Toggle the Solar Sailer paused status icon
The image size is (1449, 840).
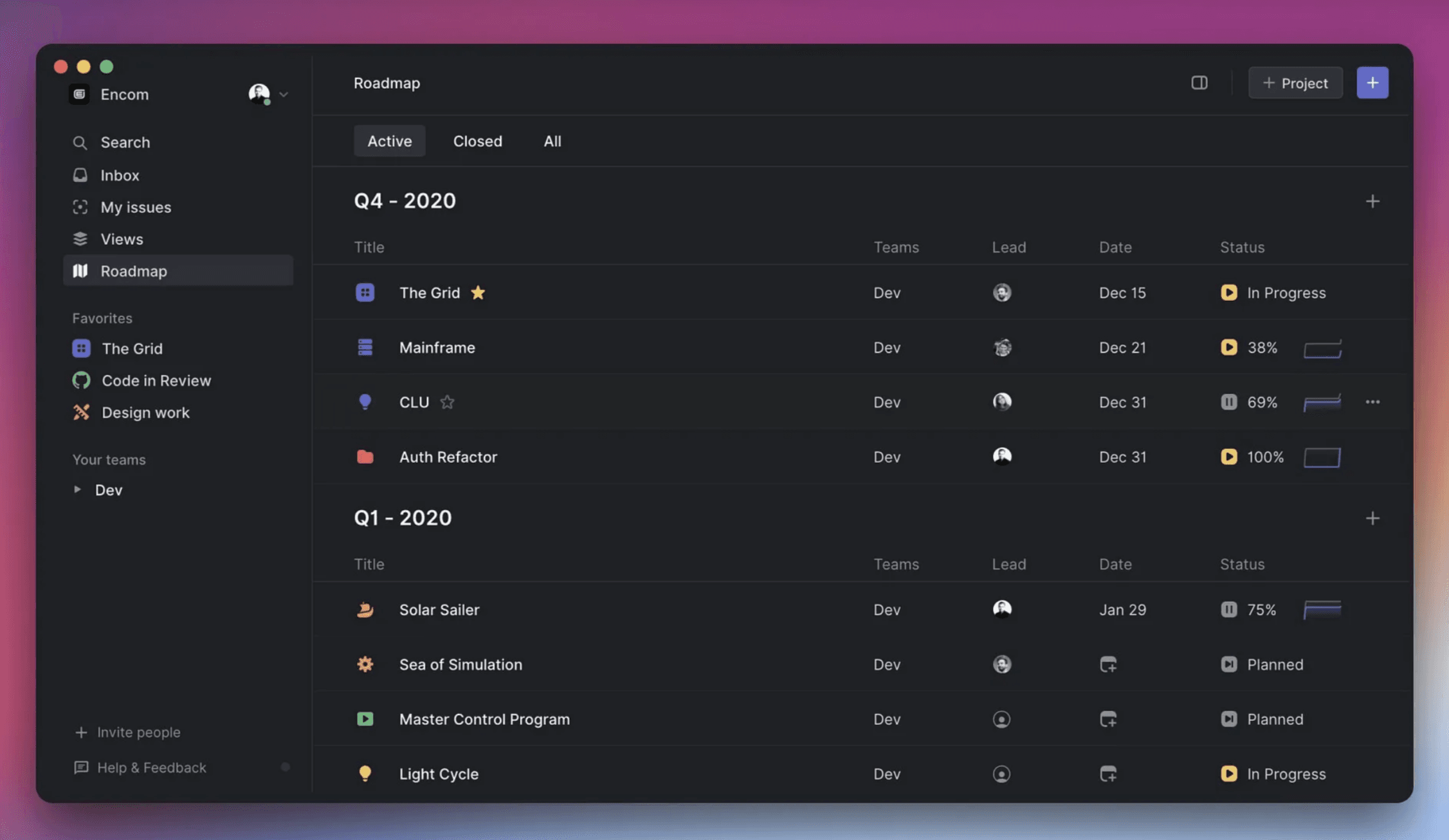[x=1228, y=610]
